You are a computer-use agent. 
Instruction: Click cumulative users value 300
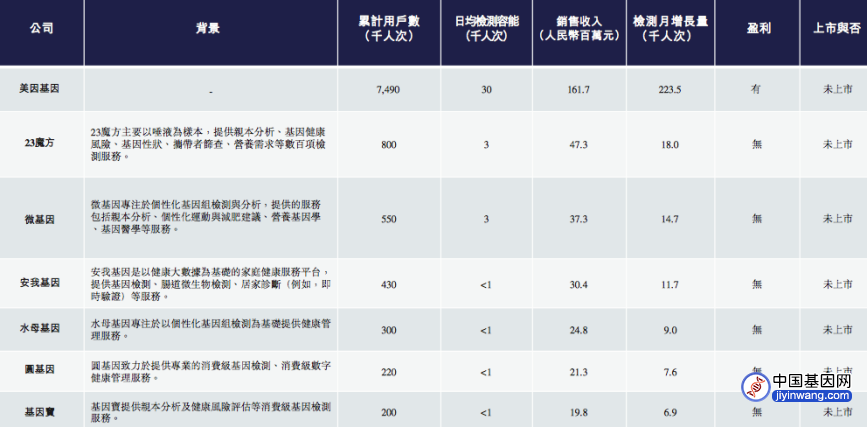pos(389,330)
